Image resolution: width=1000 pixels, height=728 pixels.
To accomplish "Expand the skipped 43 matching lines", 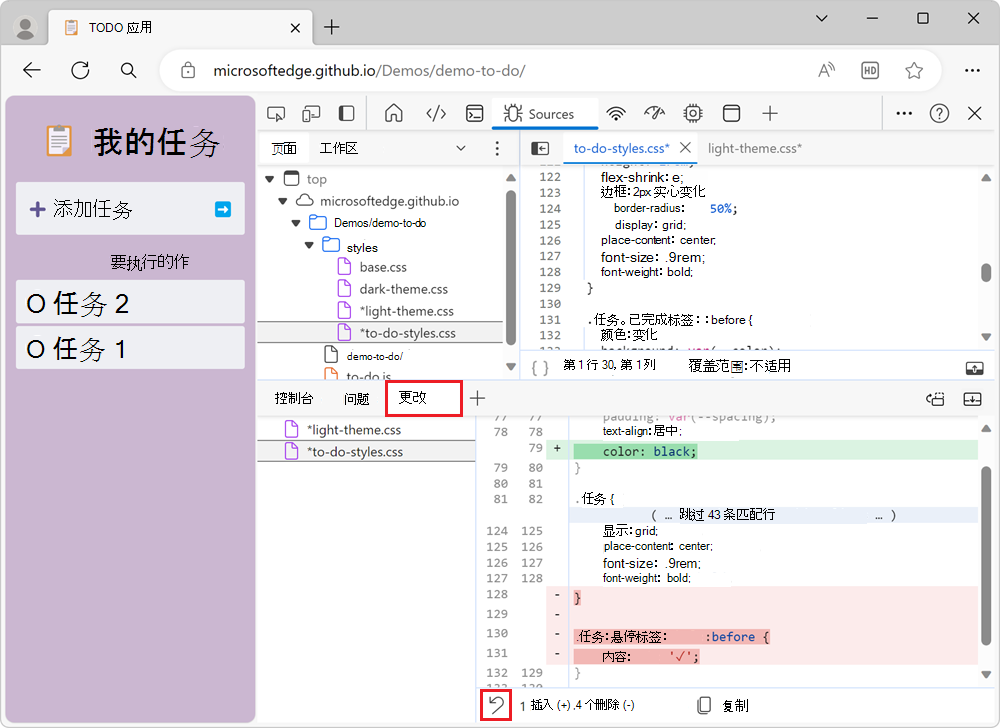I will (x=773, y=515).
